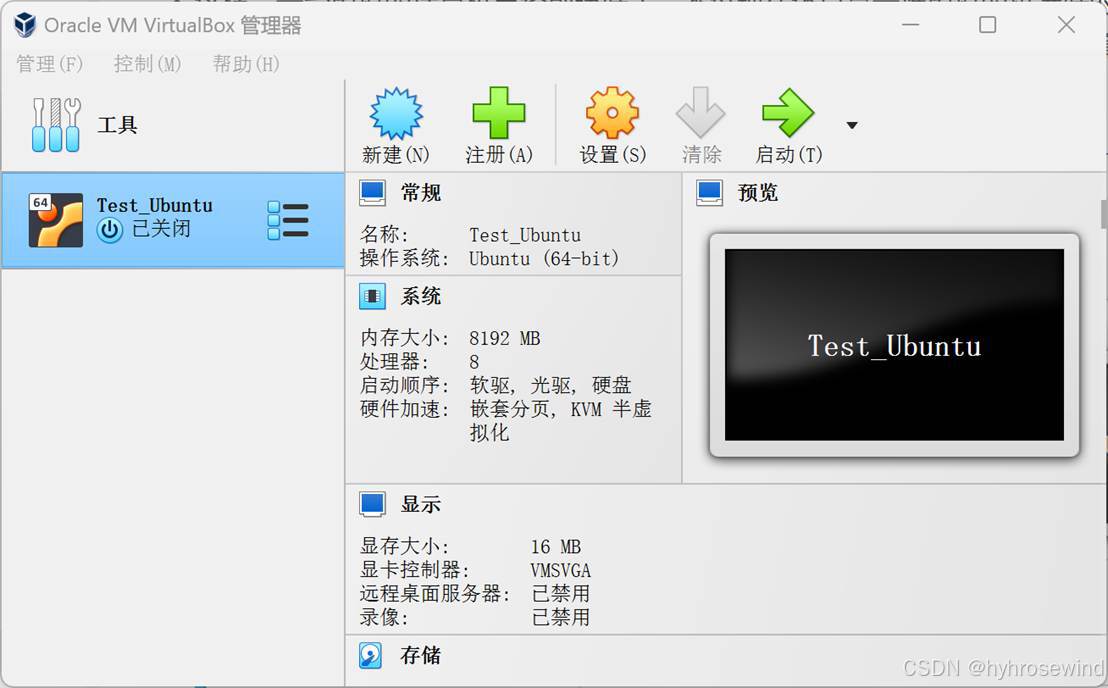Screen dimensions: 1108x688
Task: Click the 16 MB video memory value
Action: [555, 547]
